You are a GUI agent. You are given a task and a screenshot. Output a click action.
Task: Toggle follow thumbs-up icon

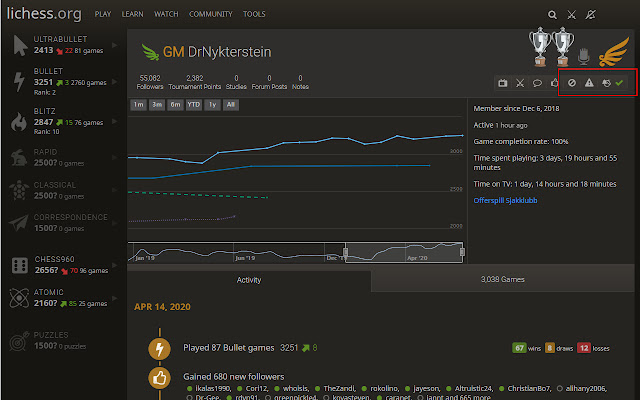(x=553, y=83)
